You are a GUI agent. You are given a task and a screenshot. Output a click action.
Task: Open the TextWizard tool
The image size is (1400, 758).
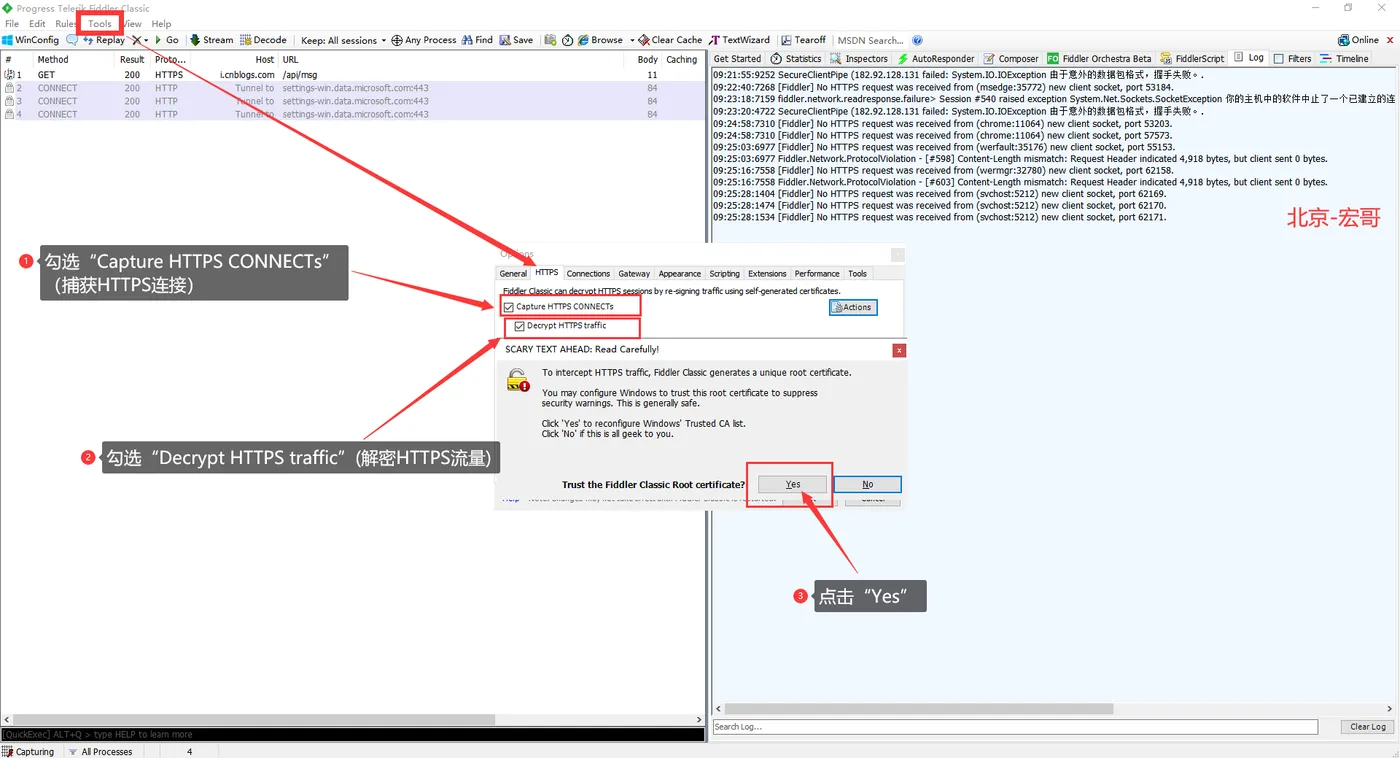(740, 40)
